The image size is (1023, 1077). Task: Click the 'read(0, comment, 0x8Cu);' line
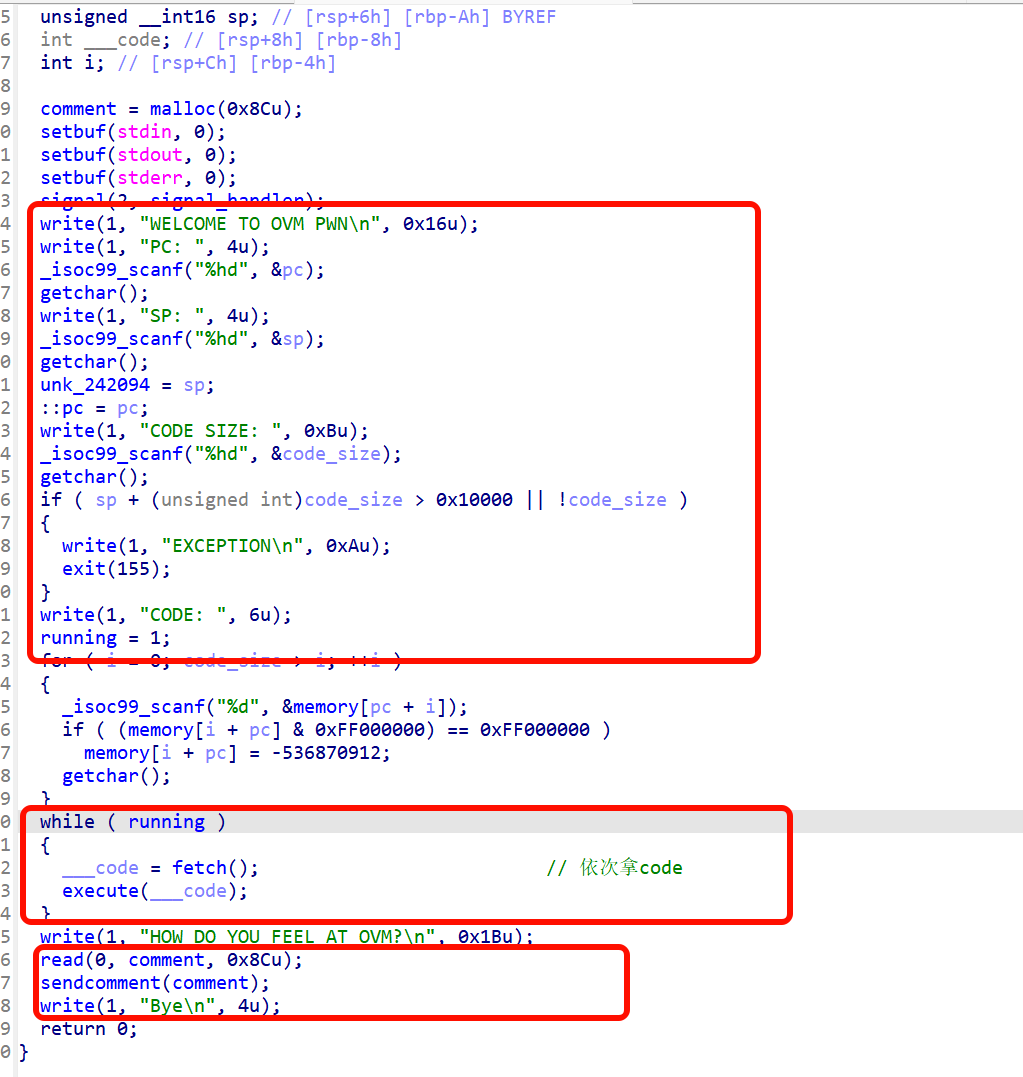tap(171, 960)
